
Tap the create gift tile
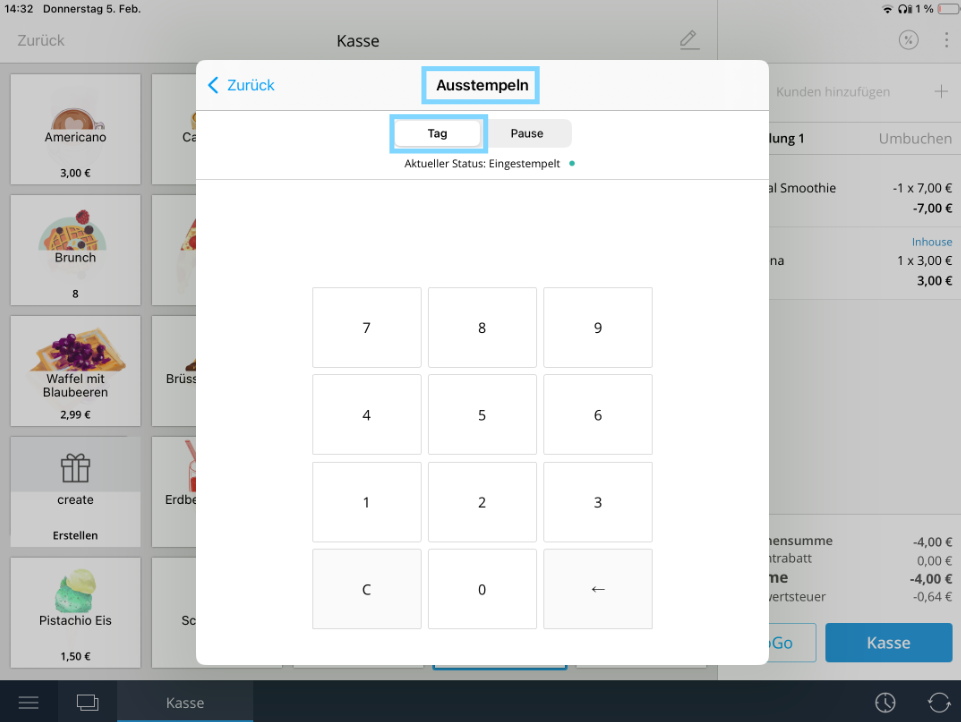point(75,492)
